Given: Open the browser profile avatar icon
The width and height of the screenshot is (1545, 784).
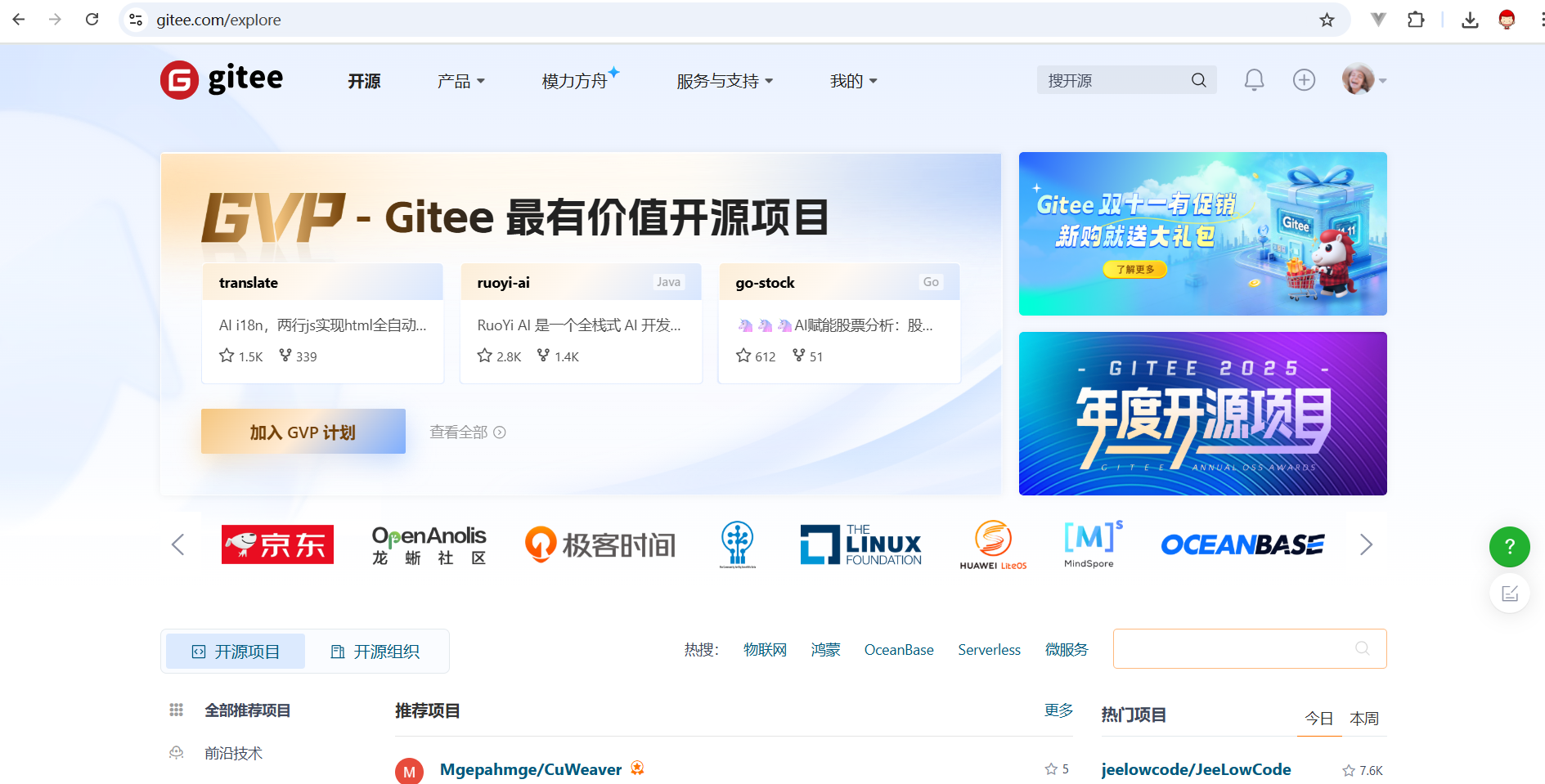Looking at the screenshot, I should coord(1507,20).
